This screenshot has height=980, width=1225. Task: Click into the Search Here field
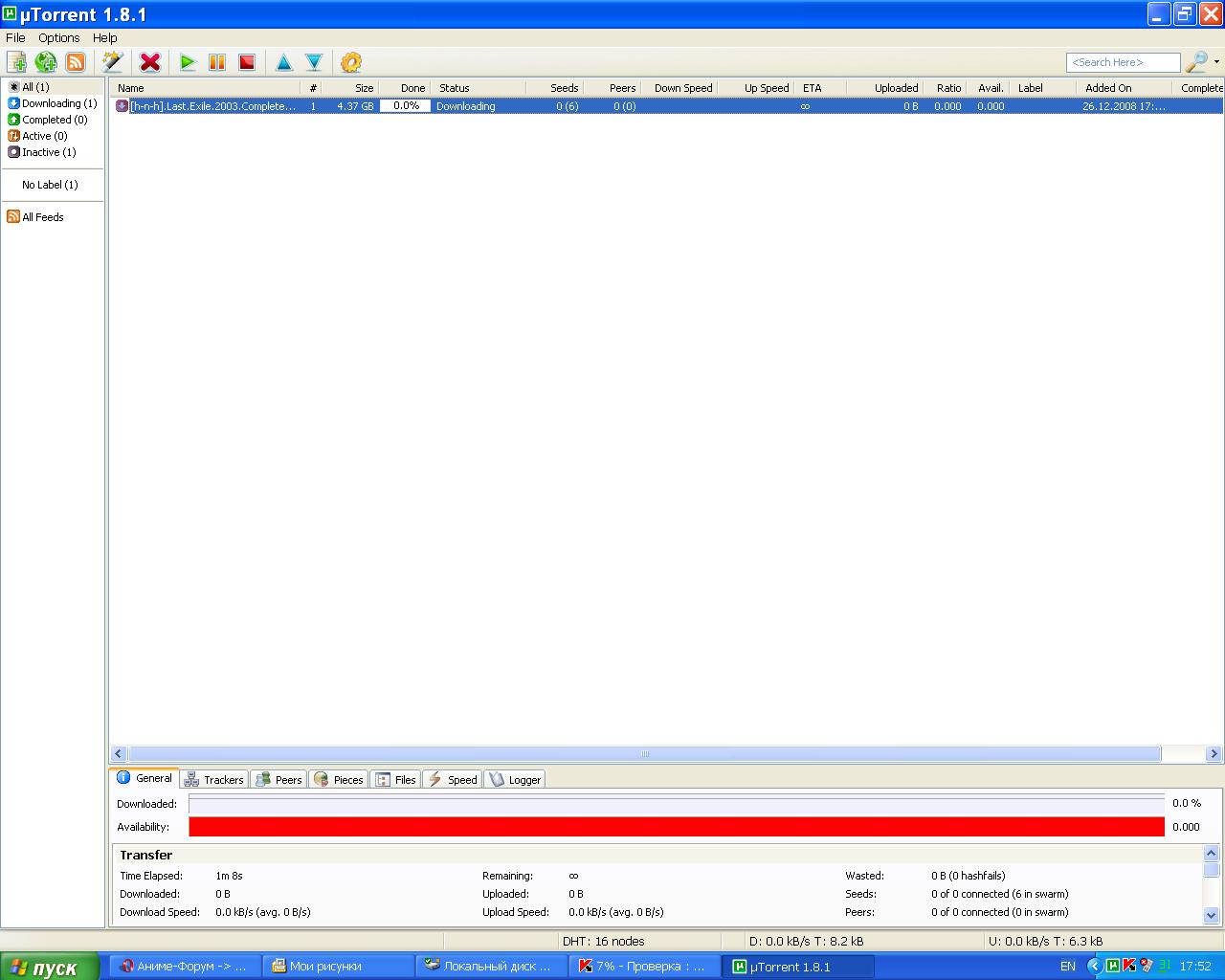(1124, 62)
